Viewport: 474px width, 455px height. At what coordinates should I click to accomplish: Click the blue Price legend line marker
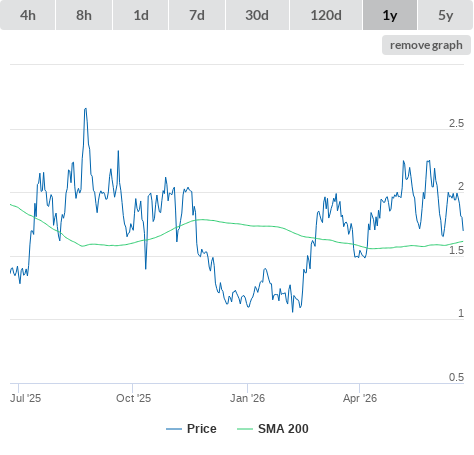(x=174, y=429)
